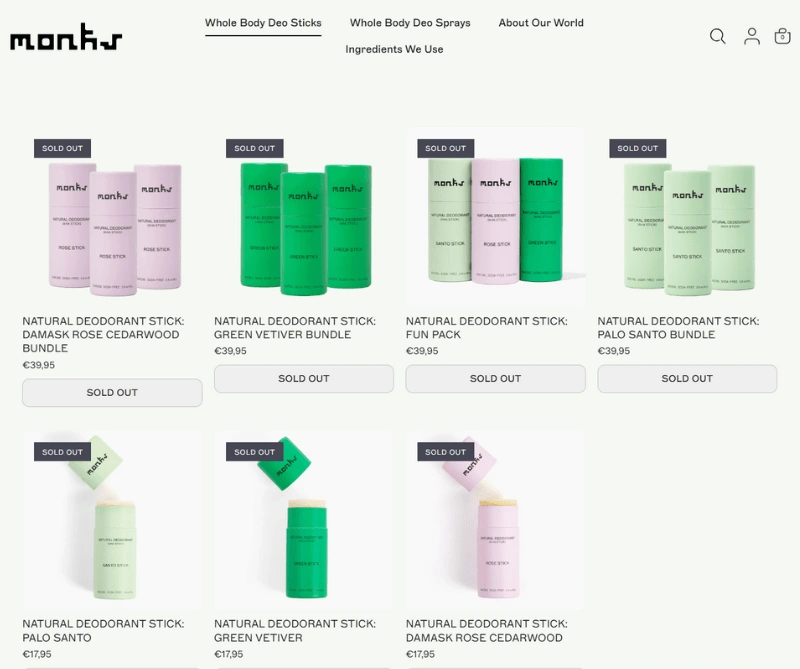Click the monks logo
Image resolution: width=800 pixels, height=669 pixels.
pos(66,37)
